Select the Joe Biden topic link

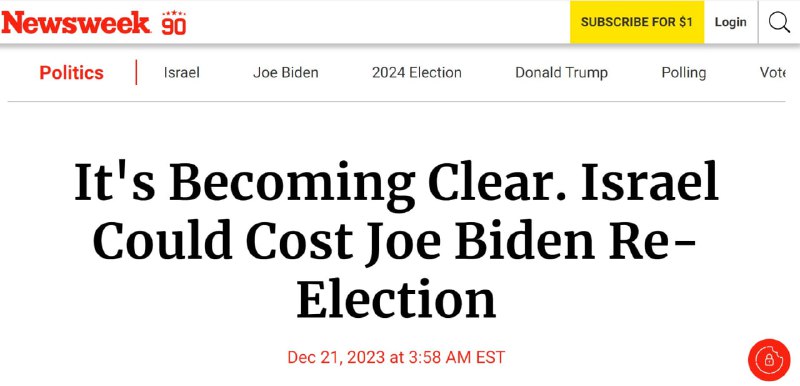point(286,72)
